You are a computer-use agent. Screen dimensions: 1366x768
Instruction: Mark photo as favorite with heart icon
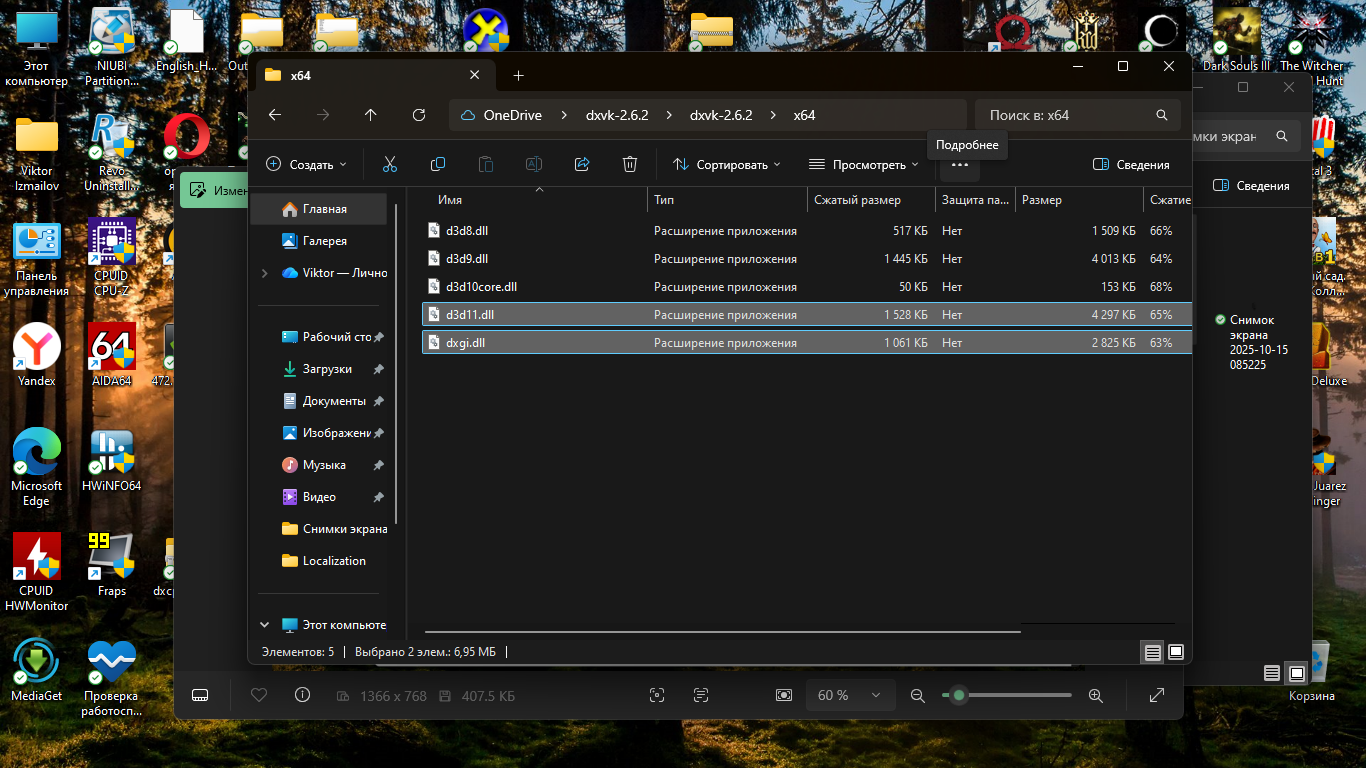[x=259, y=695]
